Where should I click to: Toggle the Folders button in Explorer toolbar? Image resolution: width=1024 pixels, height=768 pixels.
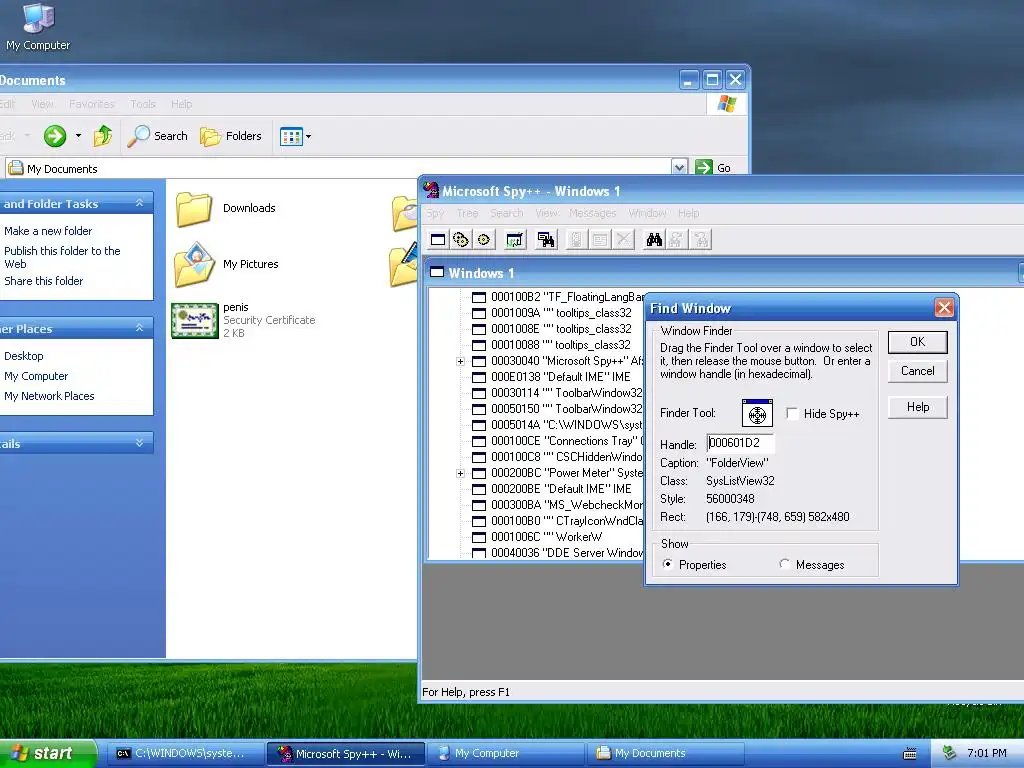(x=231, y=136)
